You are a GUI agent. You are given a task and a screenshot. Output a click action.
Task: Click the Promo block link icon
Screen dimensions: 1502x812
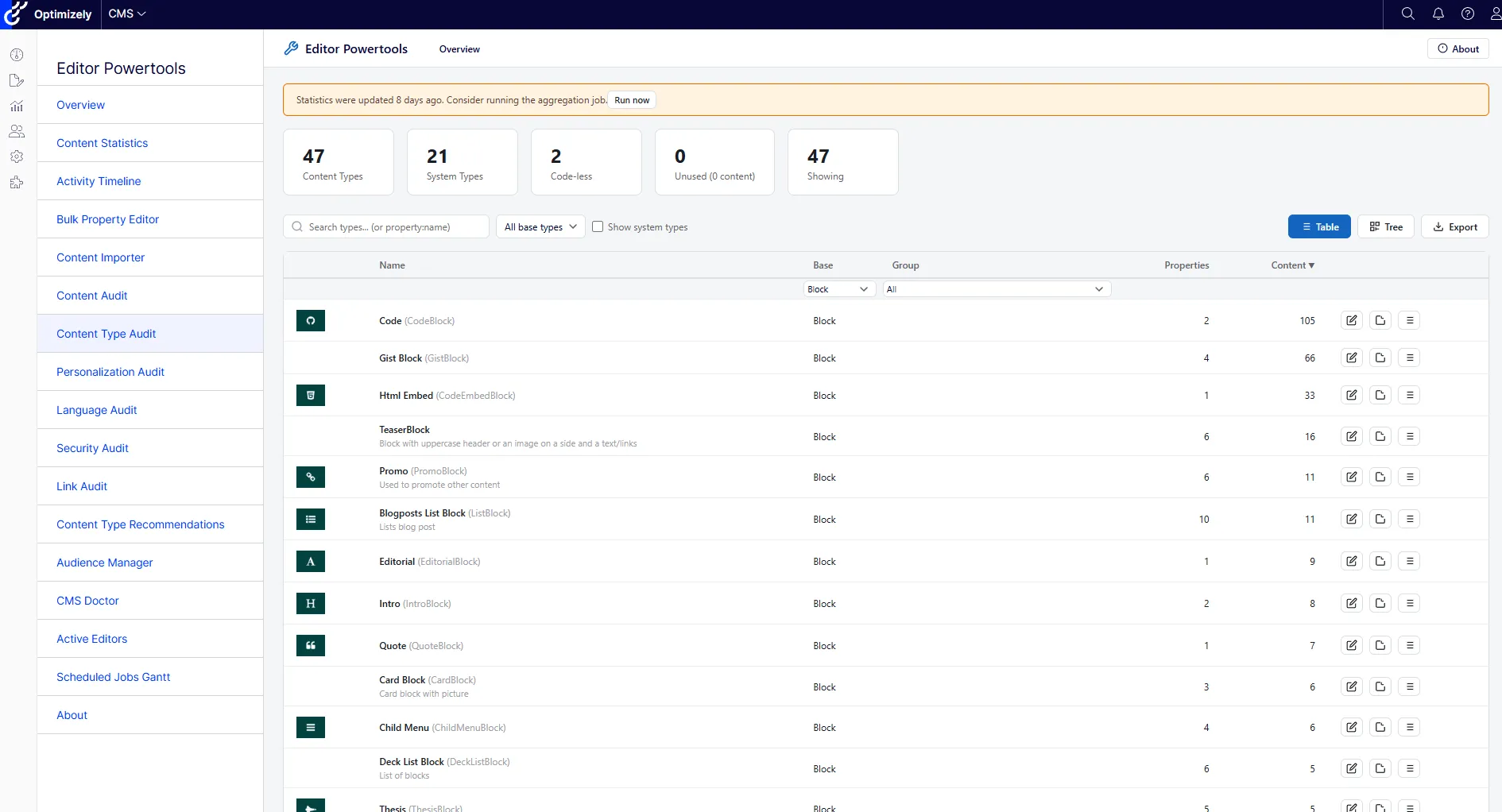coord(311,478)
